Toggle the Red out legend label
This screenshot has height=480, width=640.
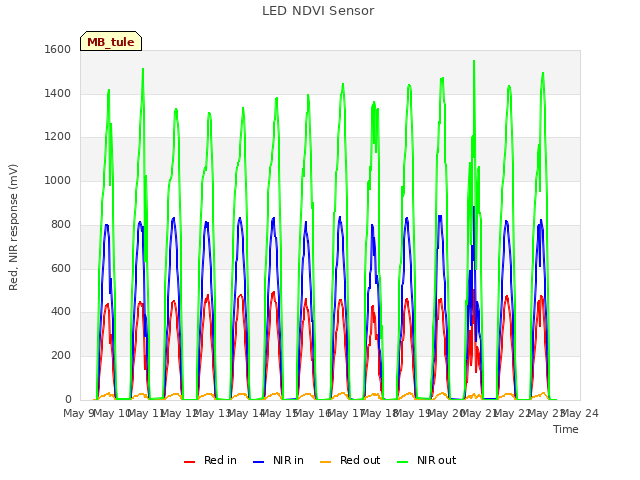[x=360, y=460]
